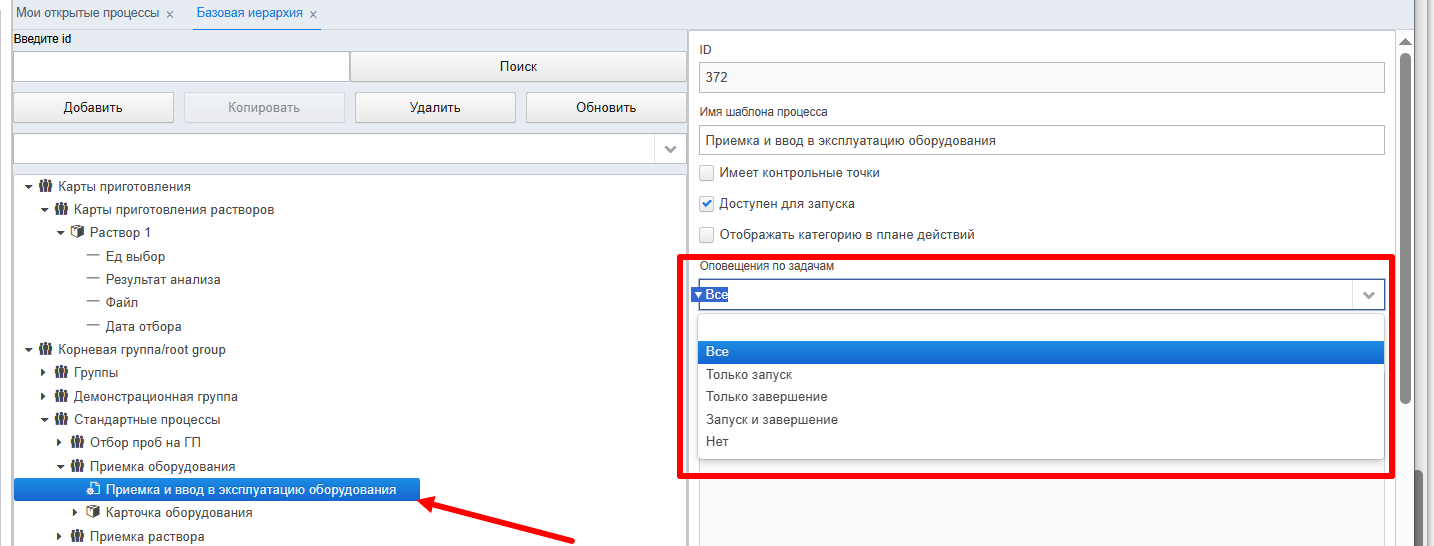Enable the Имеет контрольные точки checkbox
Screen dimensions: 1434x546
(x=707, y=172)
